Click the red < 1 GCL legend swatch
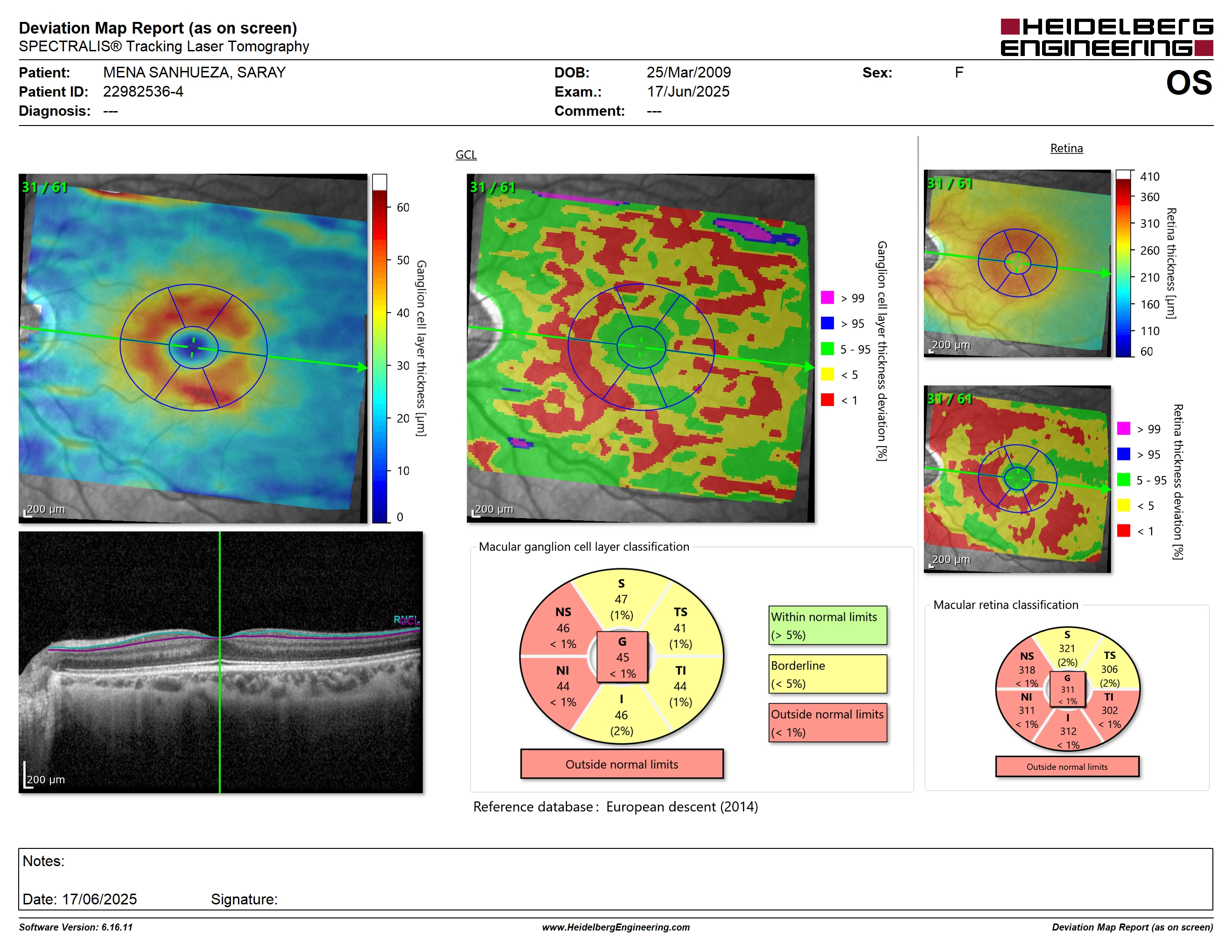Screen dimensions: 1232x952 point(827,399)
